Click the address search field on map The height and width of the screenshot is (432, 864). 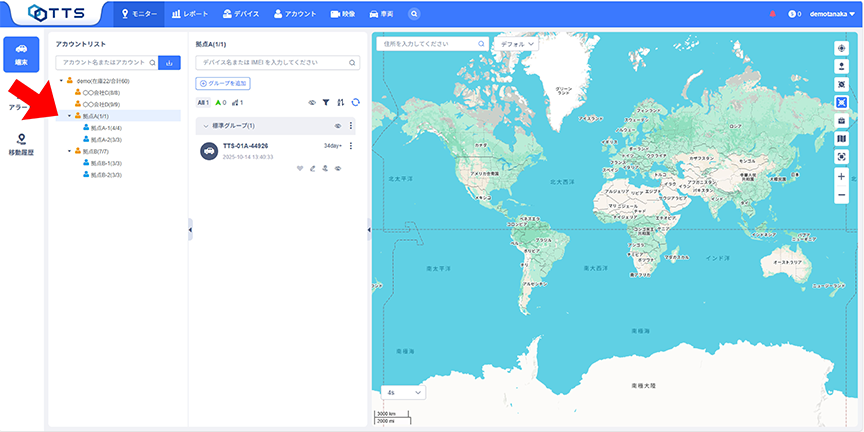(427, 44)
